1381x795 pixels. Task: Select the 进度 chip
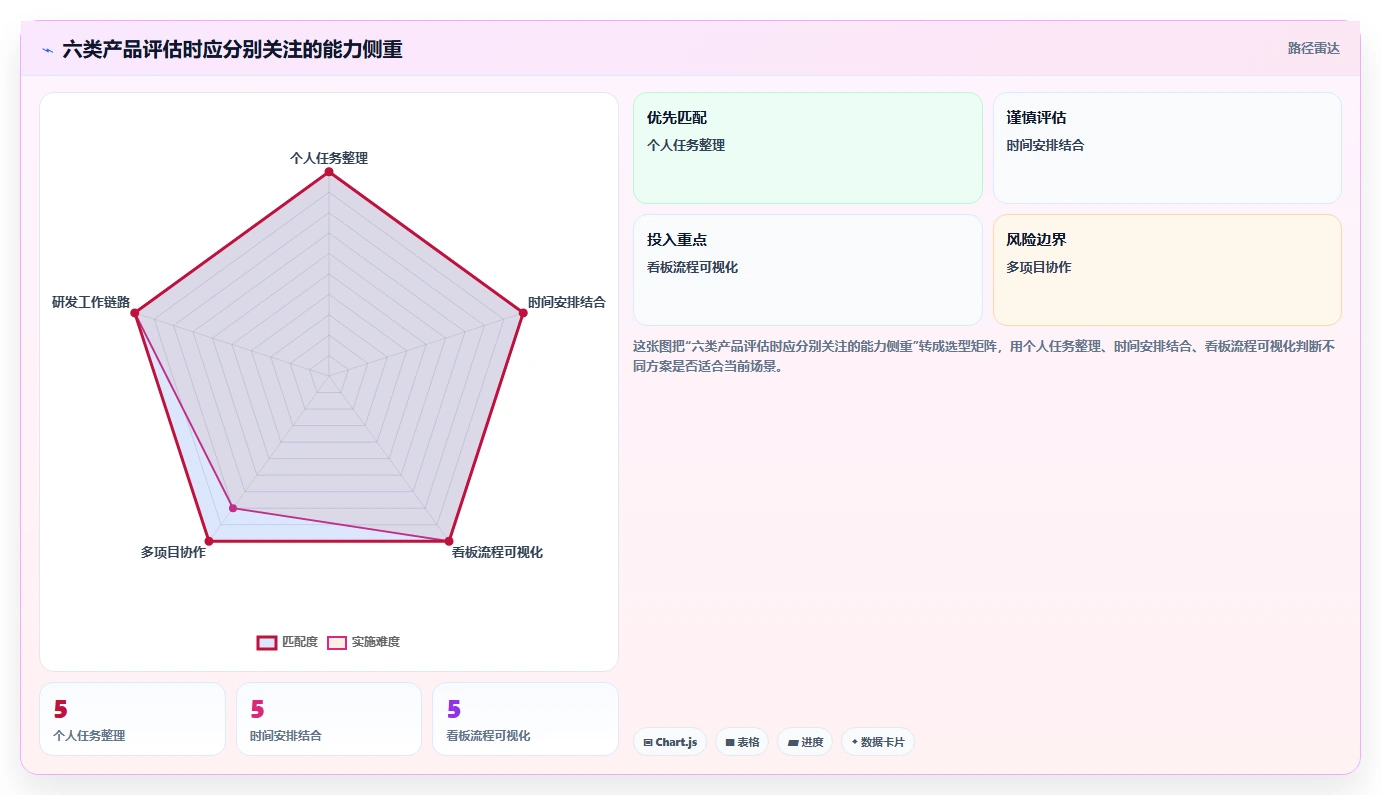click(x=805, y=742)
